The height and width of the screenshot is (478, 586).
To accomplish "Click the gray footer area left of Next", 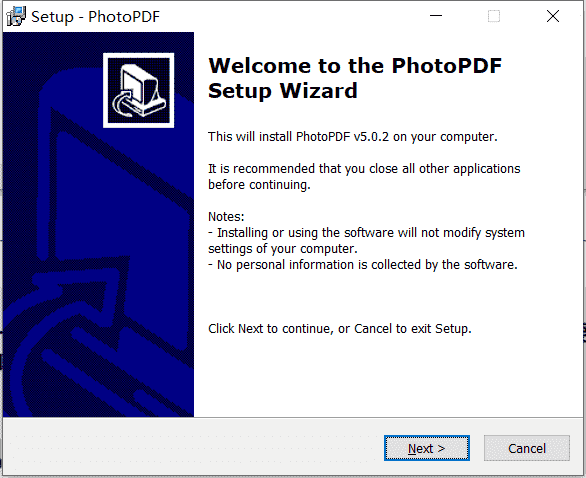I will [194, 448].
